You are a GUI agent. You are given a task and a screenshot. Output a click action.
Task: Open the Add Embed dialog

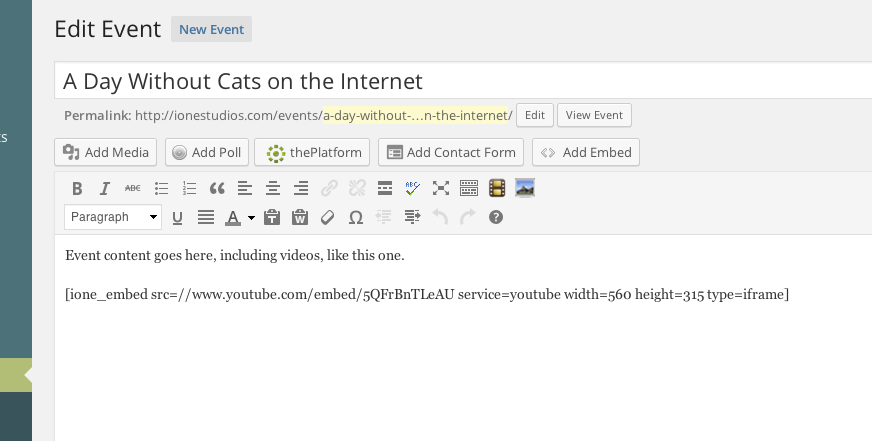pos(586,152)
